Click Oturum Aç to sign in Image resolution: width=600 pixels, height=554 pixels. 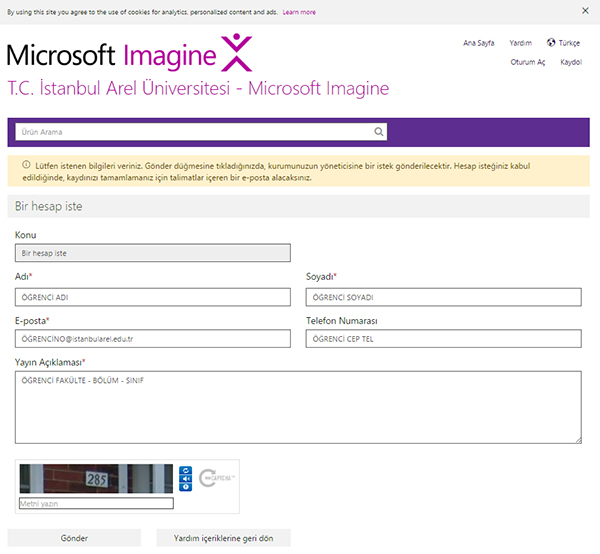[x=527, y=62]
